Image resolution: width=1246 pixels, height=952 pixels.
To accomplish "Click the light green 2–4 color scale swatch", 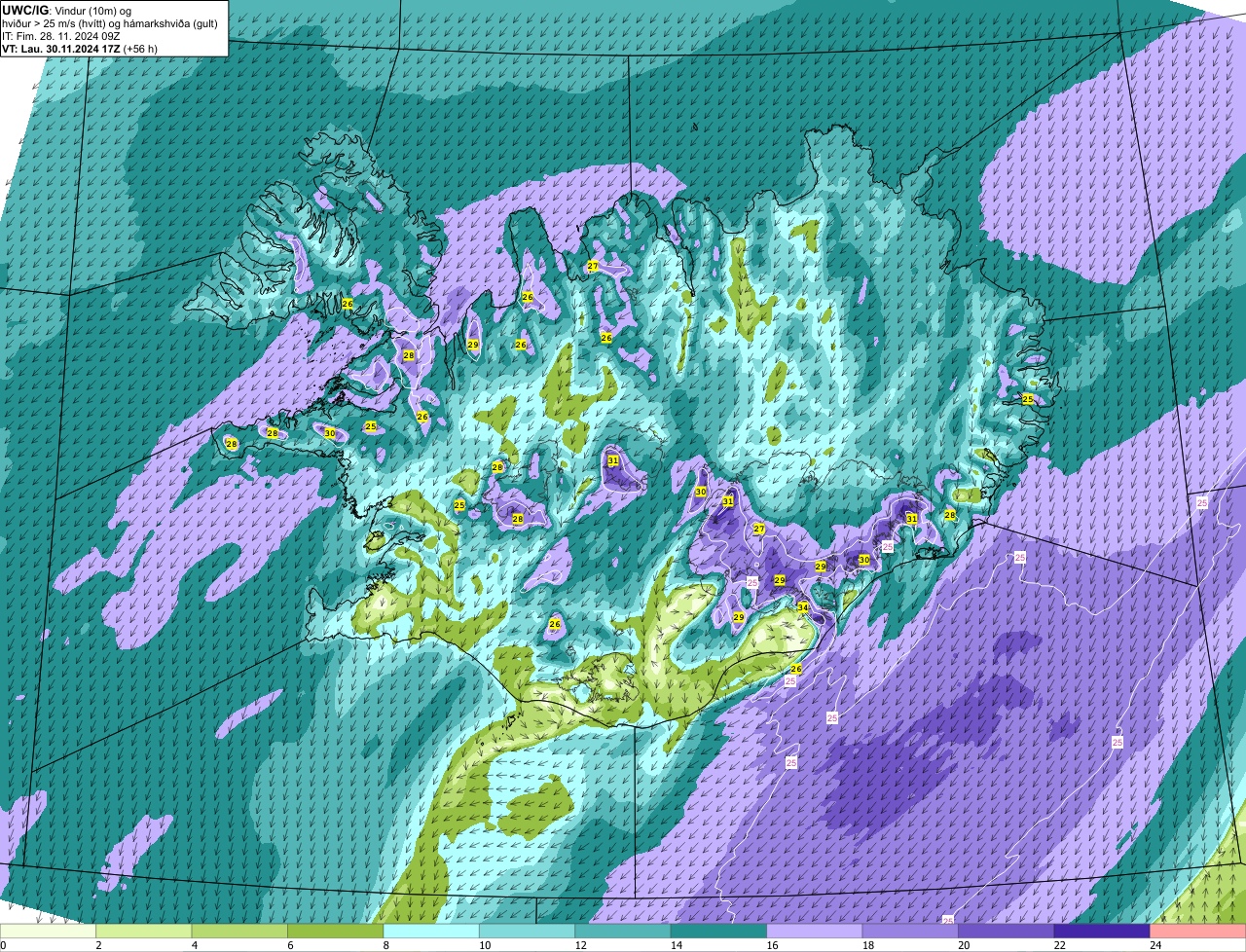I will [144, 932].
